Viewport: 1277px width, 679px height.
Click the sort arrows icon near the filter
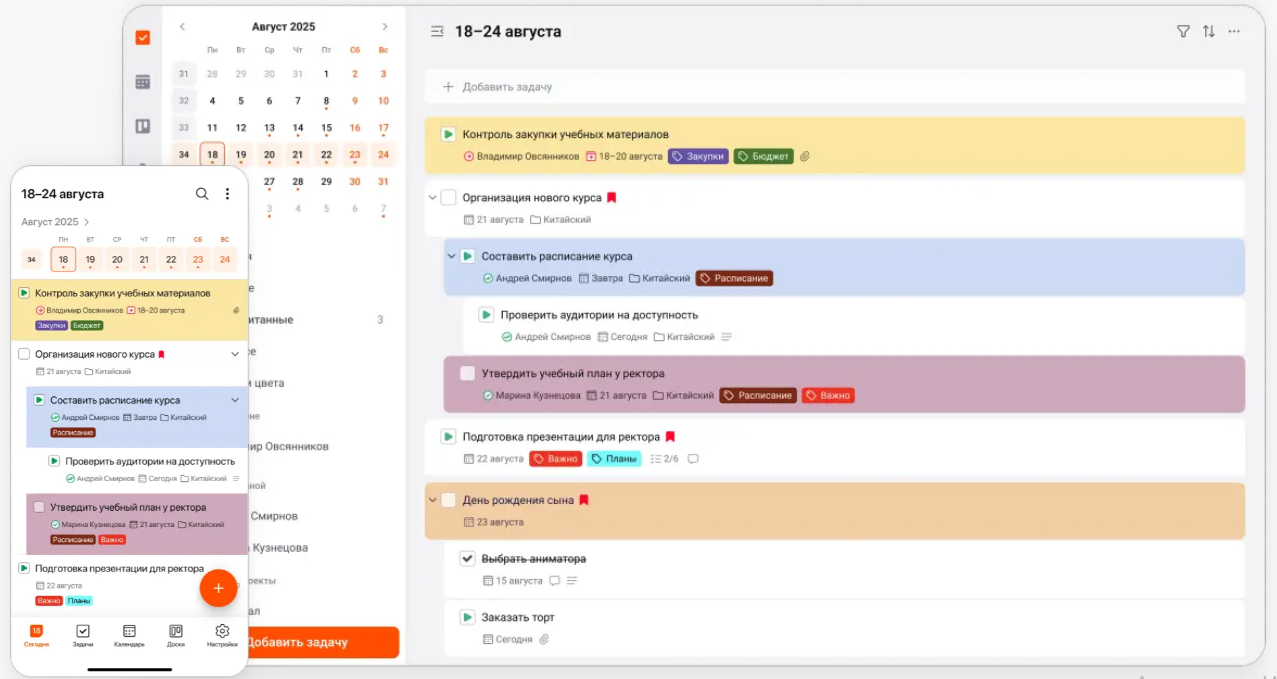pyautogui.click(x=1210, y=31)
